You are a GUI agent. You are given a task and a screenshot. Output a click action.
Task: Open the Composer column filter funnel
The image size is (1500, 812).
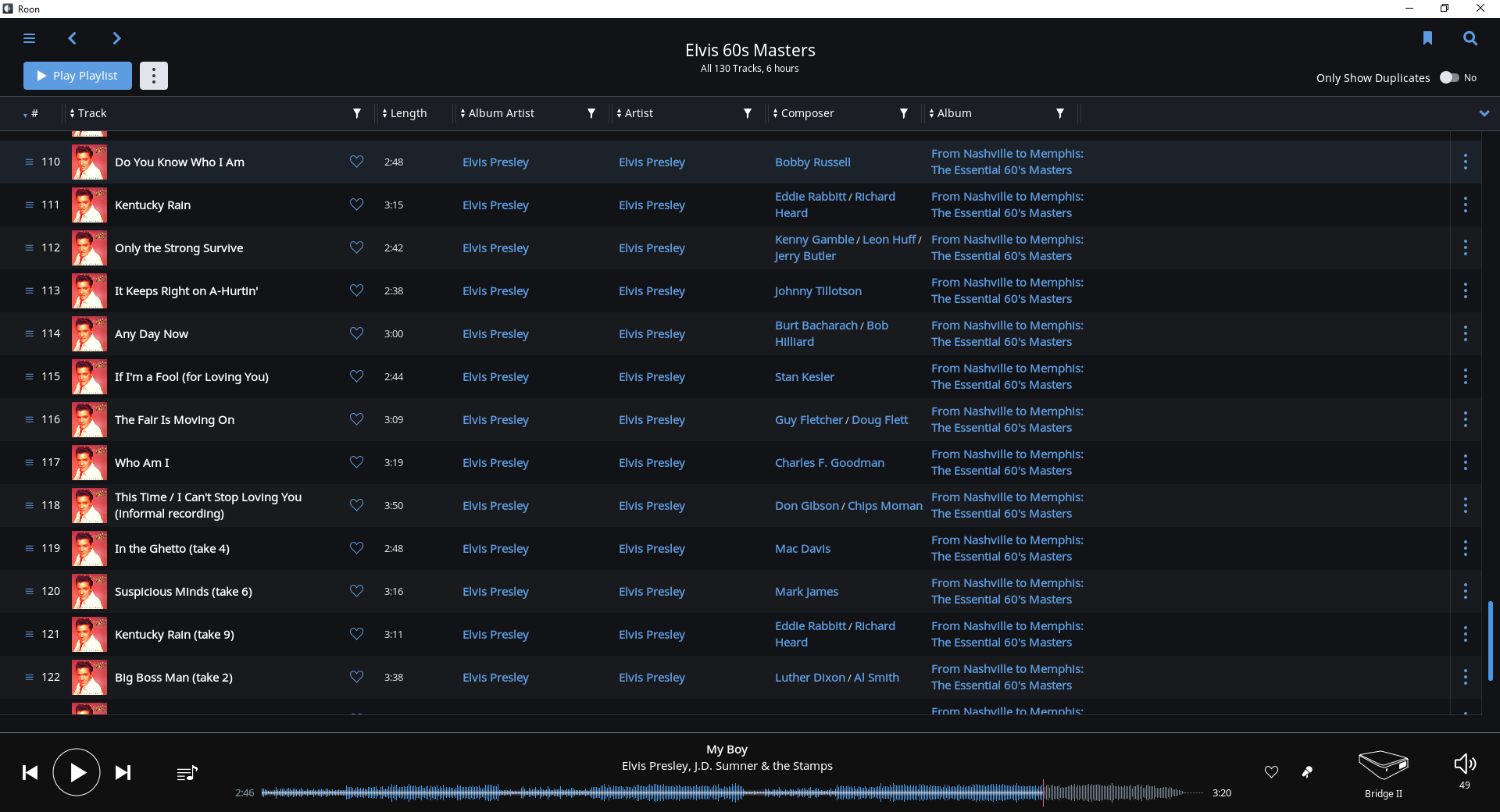(904, 113)
